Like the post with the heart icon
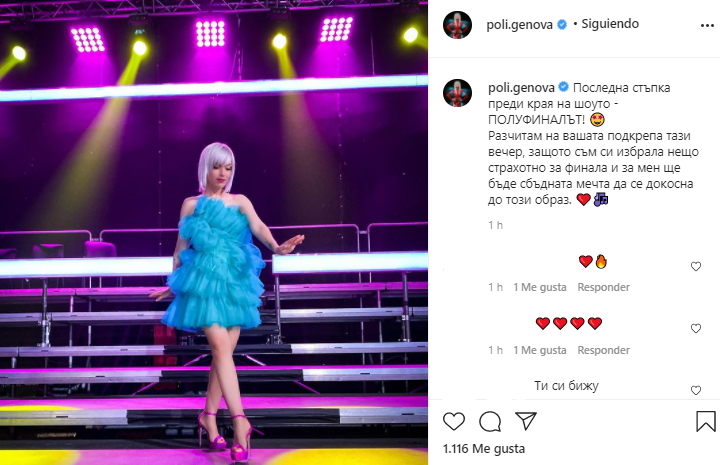The width and height of the screenshot is (720, 465). pos(454,421)
